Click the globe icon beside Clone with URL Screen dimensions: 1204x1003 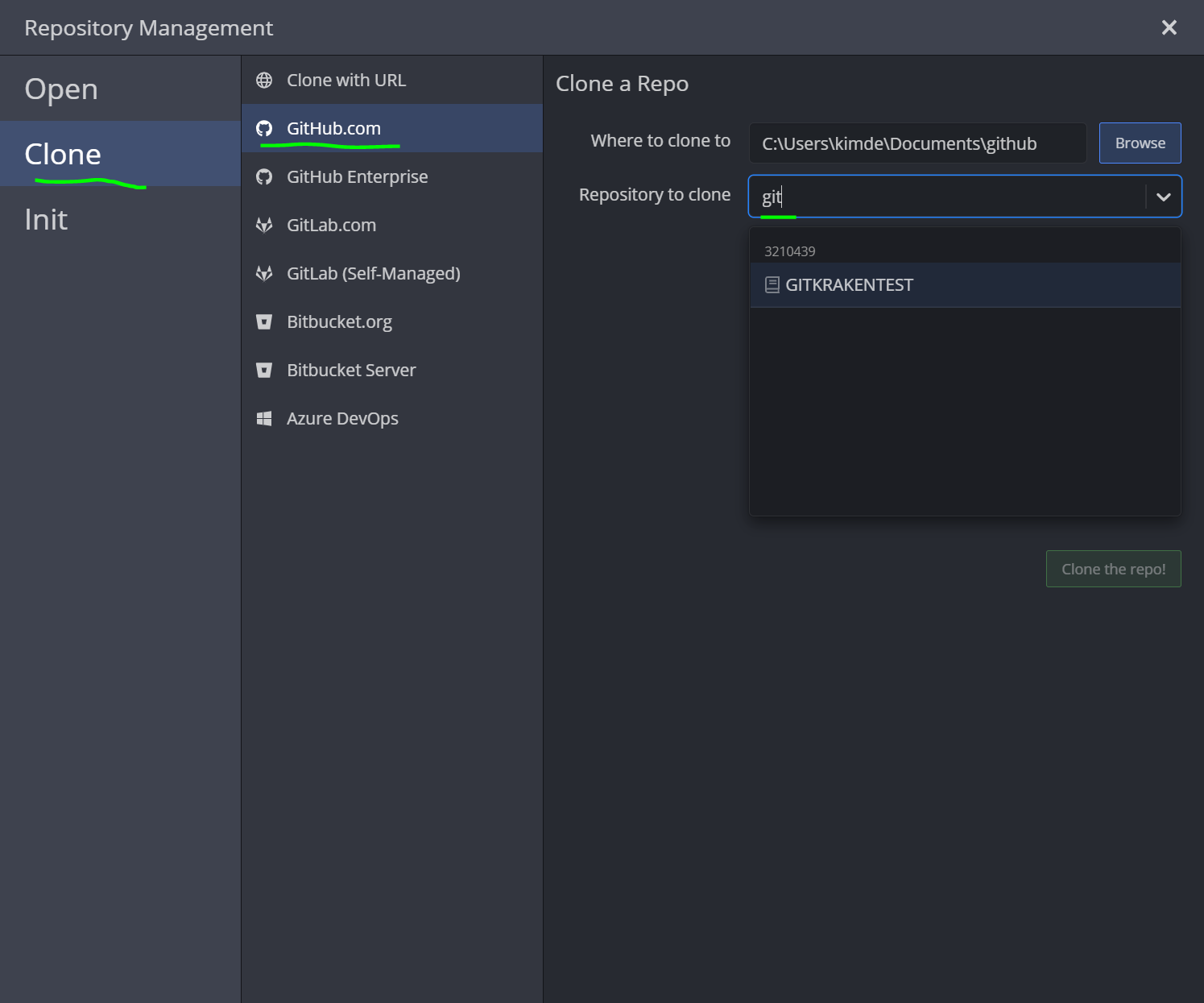coord(264,81)
